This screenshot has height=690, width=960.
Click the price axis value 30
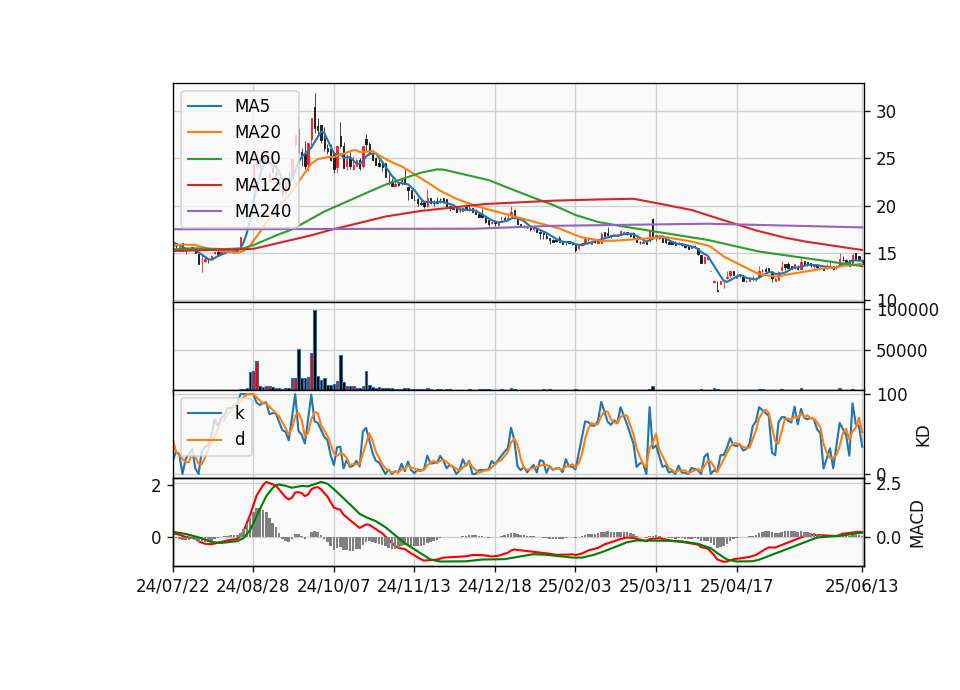(885, 111)
